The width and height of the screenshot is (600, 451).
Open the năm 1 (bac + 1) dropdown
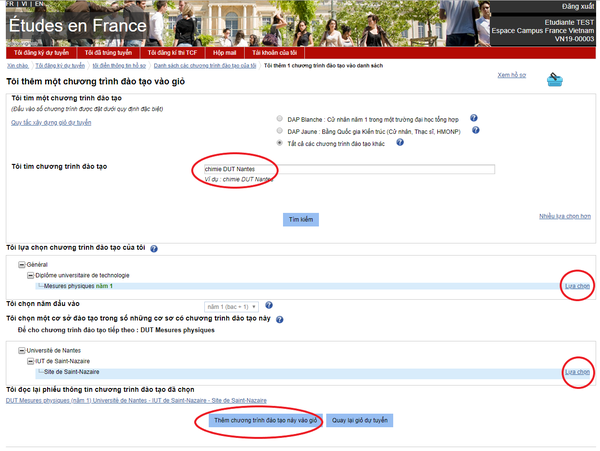(231, 307)
